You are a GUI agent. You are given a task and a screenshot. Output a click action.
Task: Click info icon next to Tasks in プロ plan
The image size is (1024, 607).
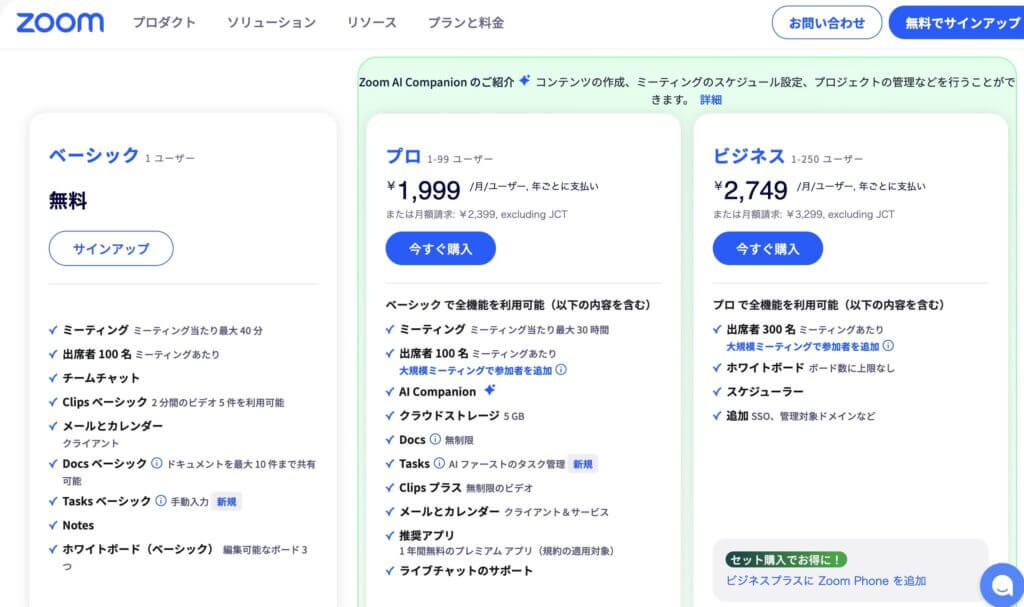pyautogui.click(x=440, y=463)
